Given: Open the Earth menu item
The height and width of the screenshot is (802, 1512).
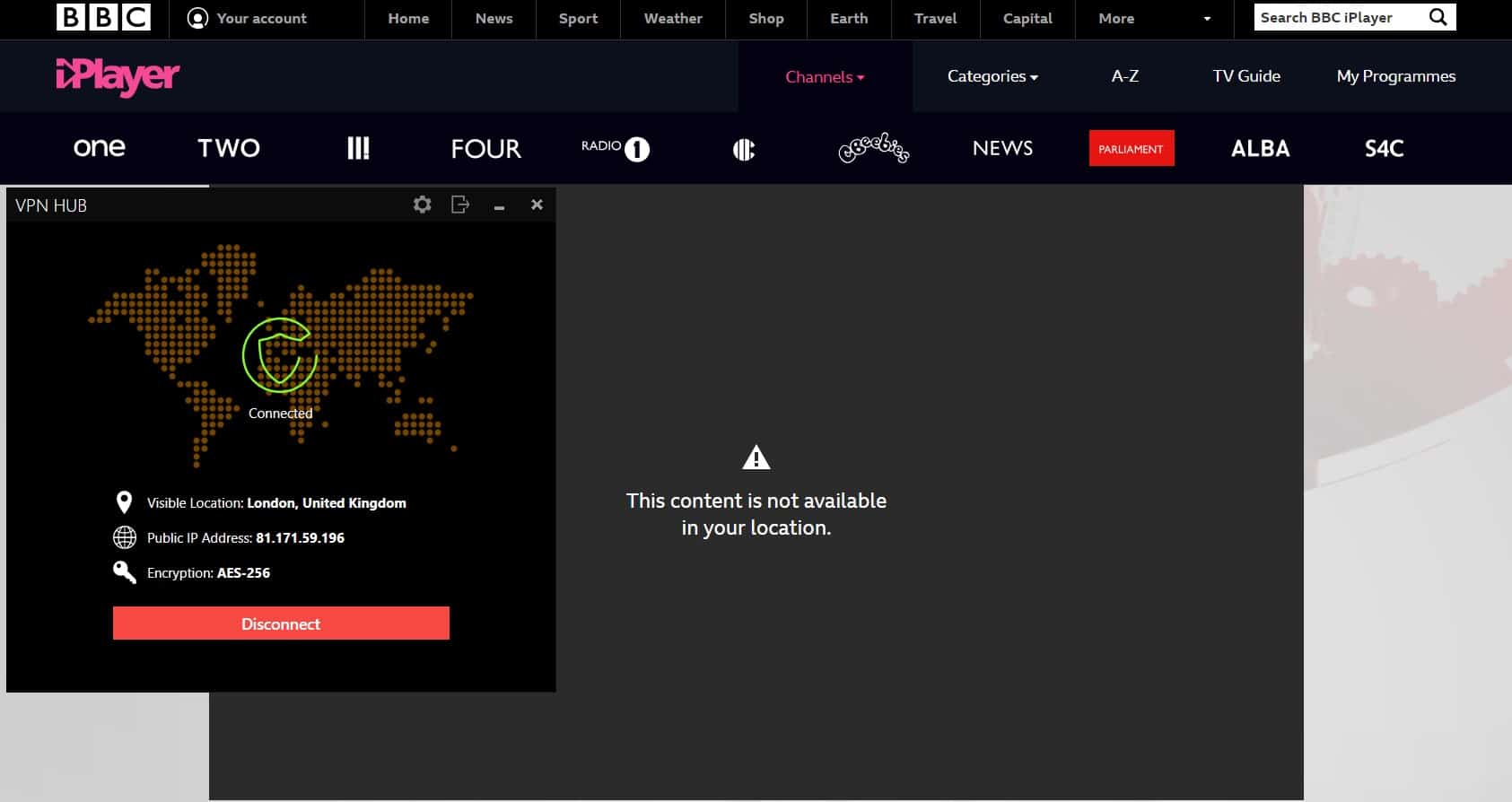Looking at the screenshot, I should [849, 18].
